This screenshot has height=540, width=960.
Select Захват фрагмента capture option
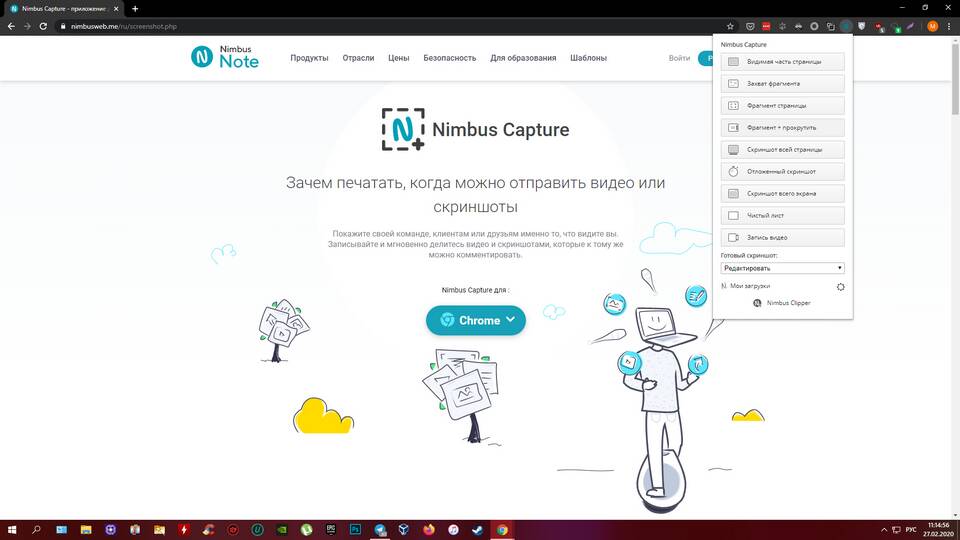coord(782,84)
